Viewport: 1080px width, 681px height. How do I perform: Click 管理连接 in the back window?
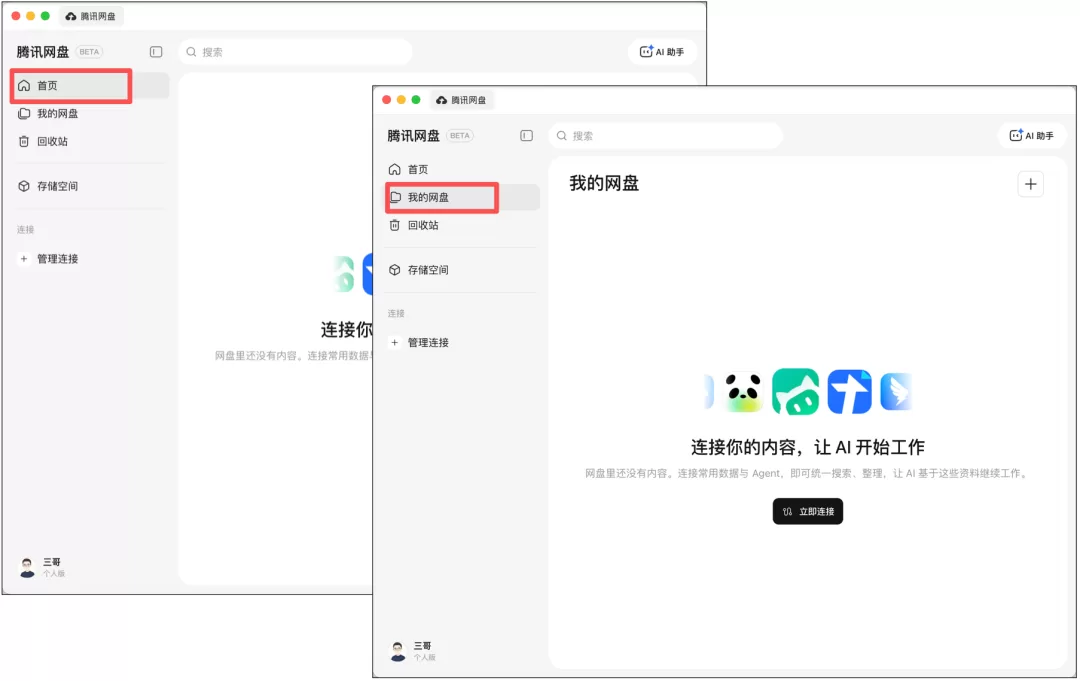pyautogui.click(x=57, y=259)
